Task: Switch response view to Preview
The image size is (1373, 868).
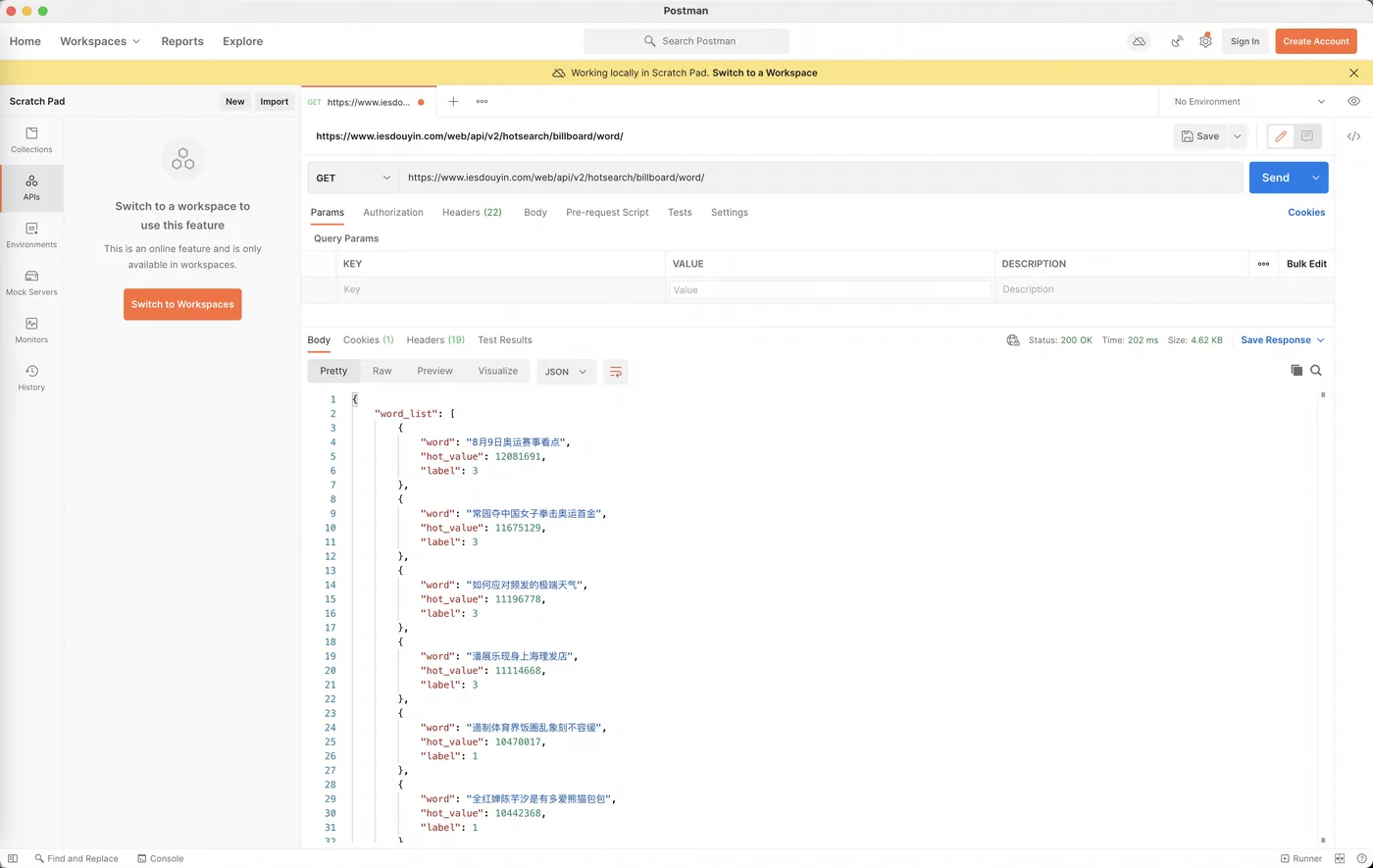Action: point(434,371)
